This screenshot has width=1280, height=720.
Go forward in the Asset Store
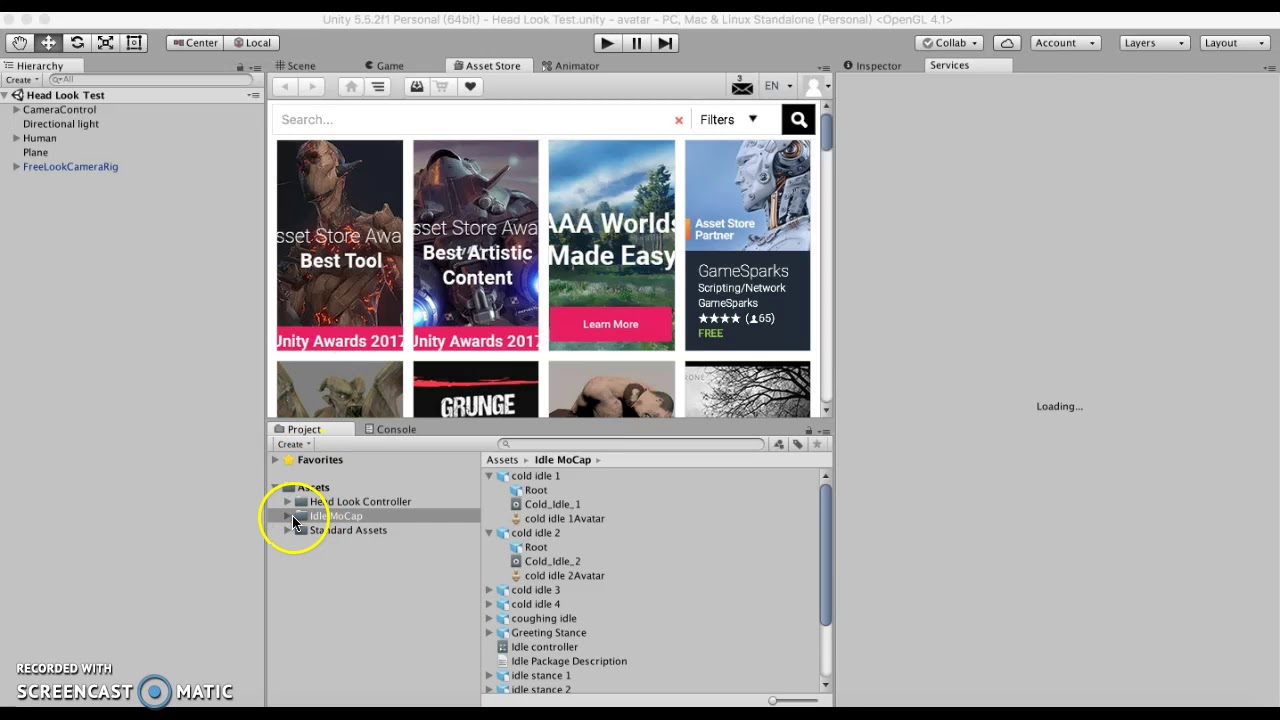coord(312,87)
